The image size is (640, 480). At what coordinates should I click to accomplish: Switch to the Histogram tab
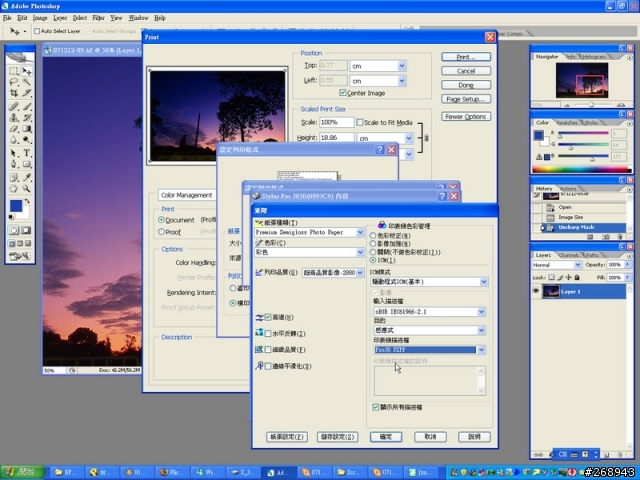coord(594,57)
